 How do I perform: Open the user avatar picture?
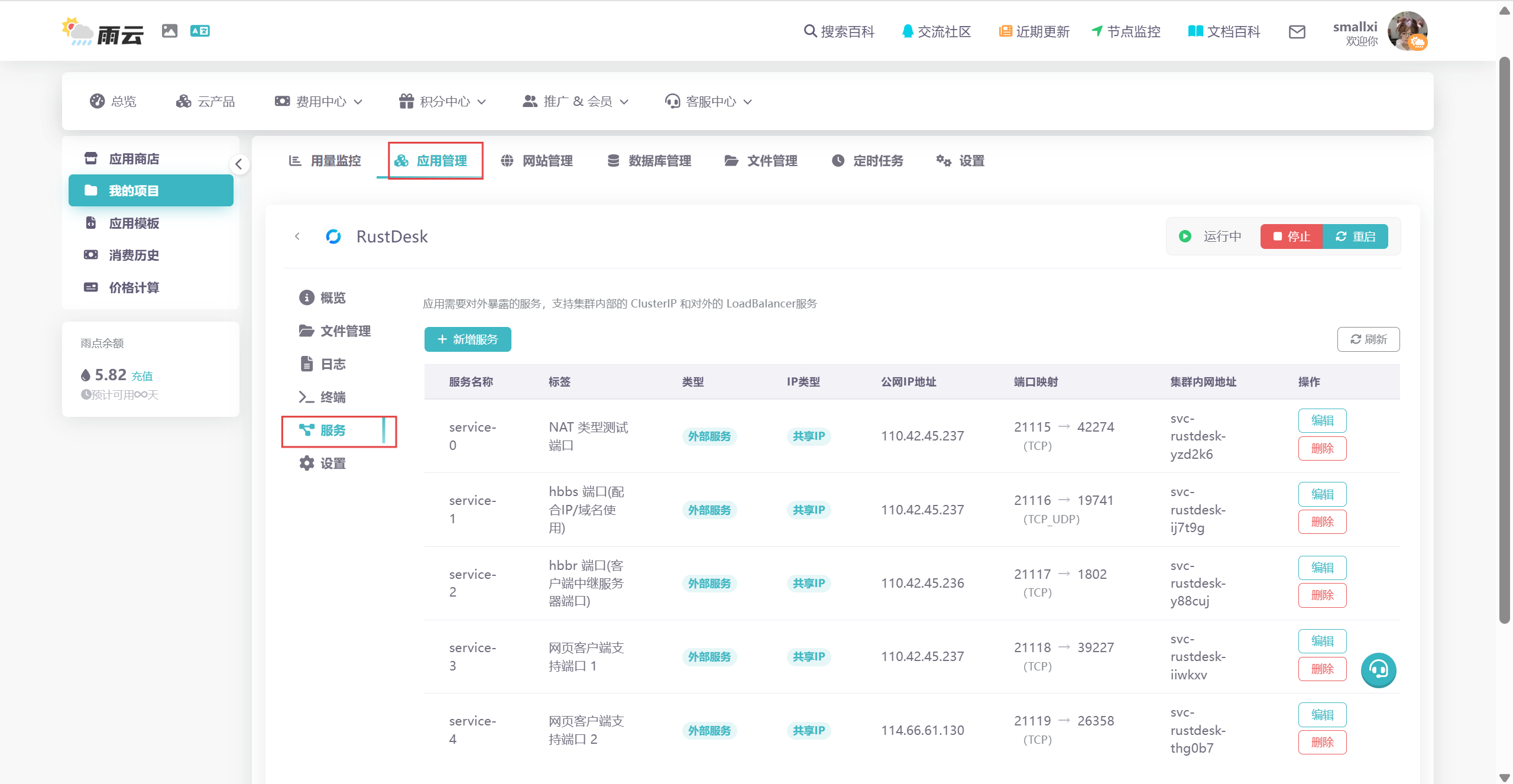(x=1407, y=31)
